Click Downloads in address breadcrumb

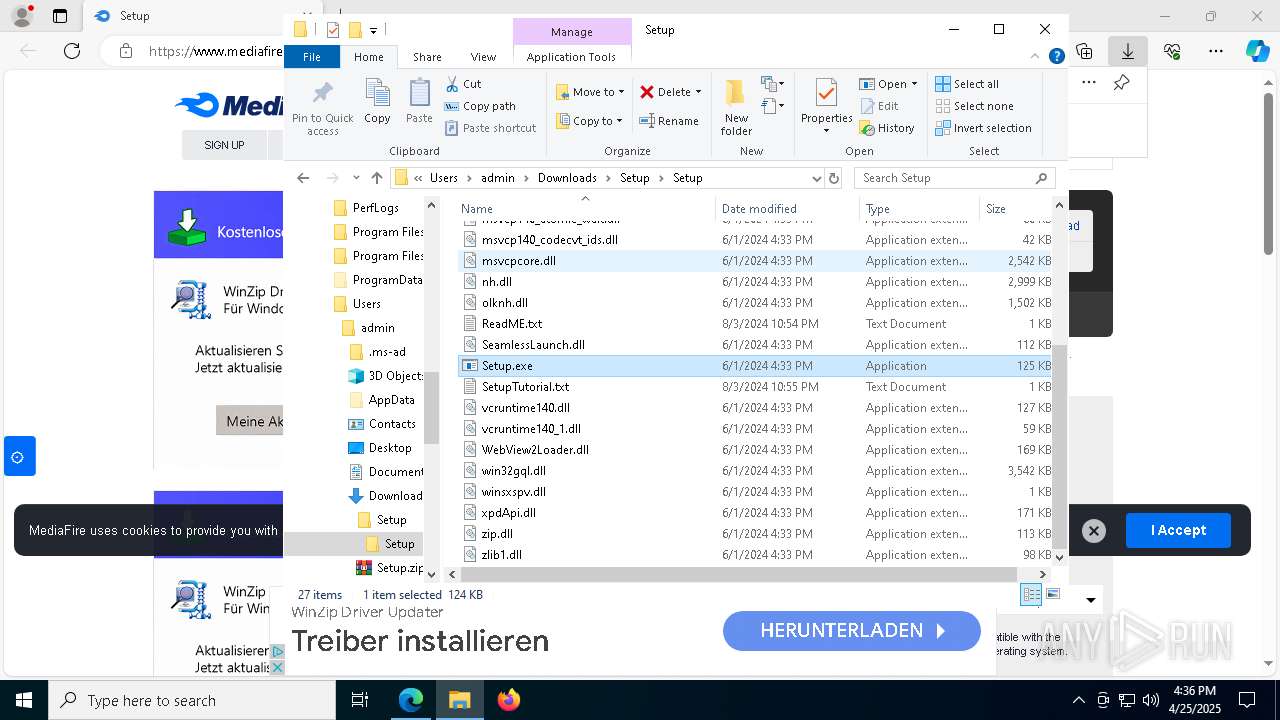[567, 178]
